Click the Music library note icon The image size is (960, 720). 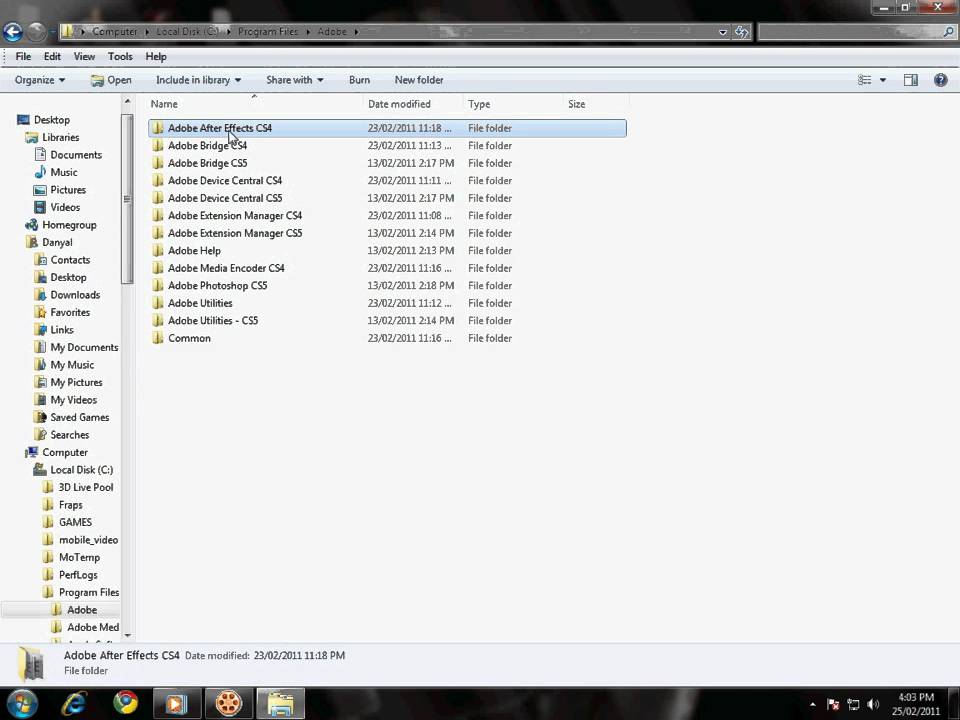(40, 172)
